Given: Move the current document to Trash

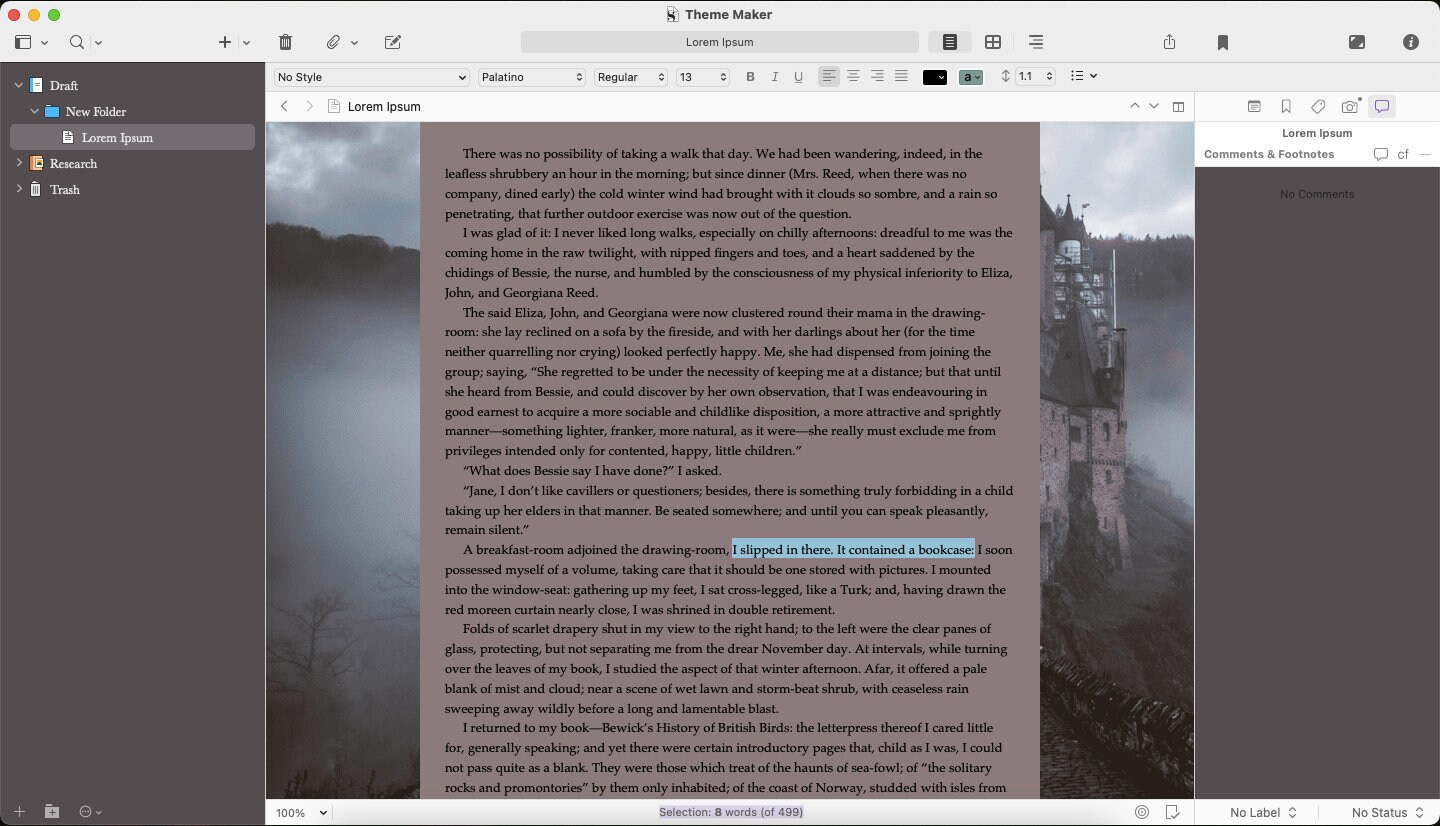Looking at the screenshot, I should [x=285, y=42].
